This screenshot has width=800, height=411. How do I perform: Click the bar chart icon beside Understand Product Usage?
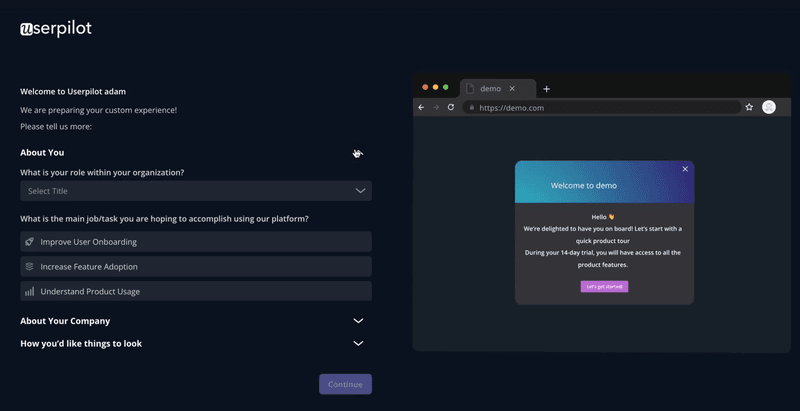tap(30, 291)
